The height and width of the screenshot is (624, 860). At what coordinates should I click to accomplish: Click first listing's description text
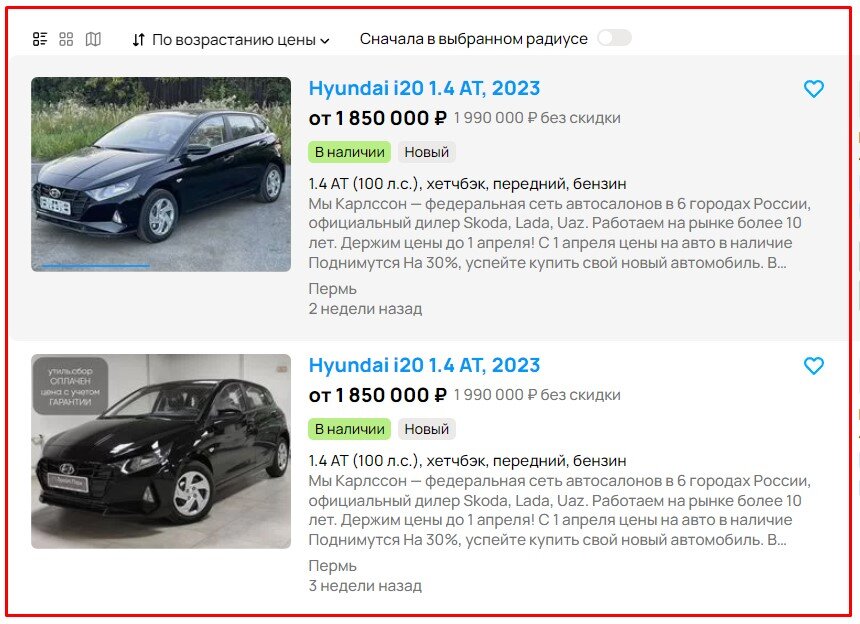[559, 233]
